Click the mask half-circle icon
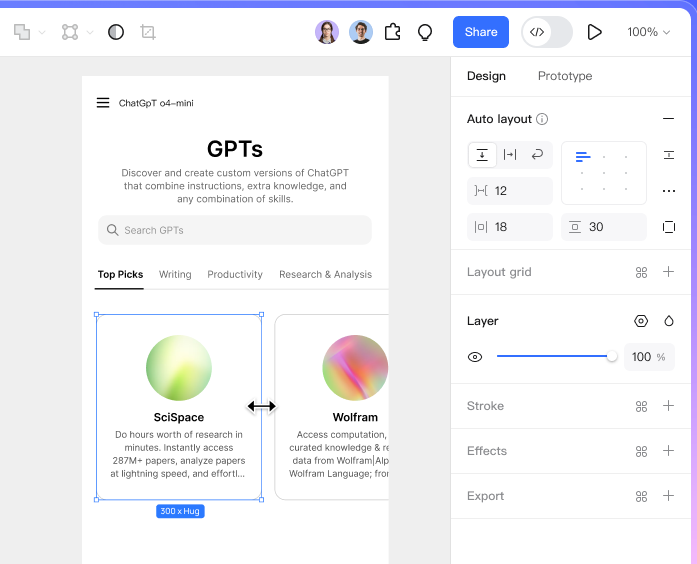697x564 pixels. tap(116, 32)
